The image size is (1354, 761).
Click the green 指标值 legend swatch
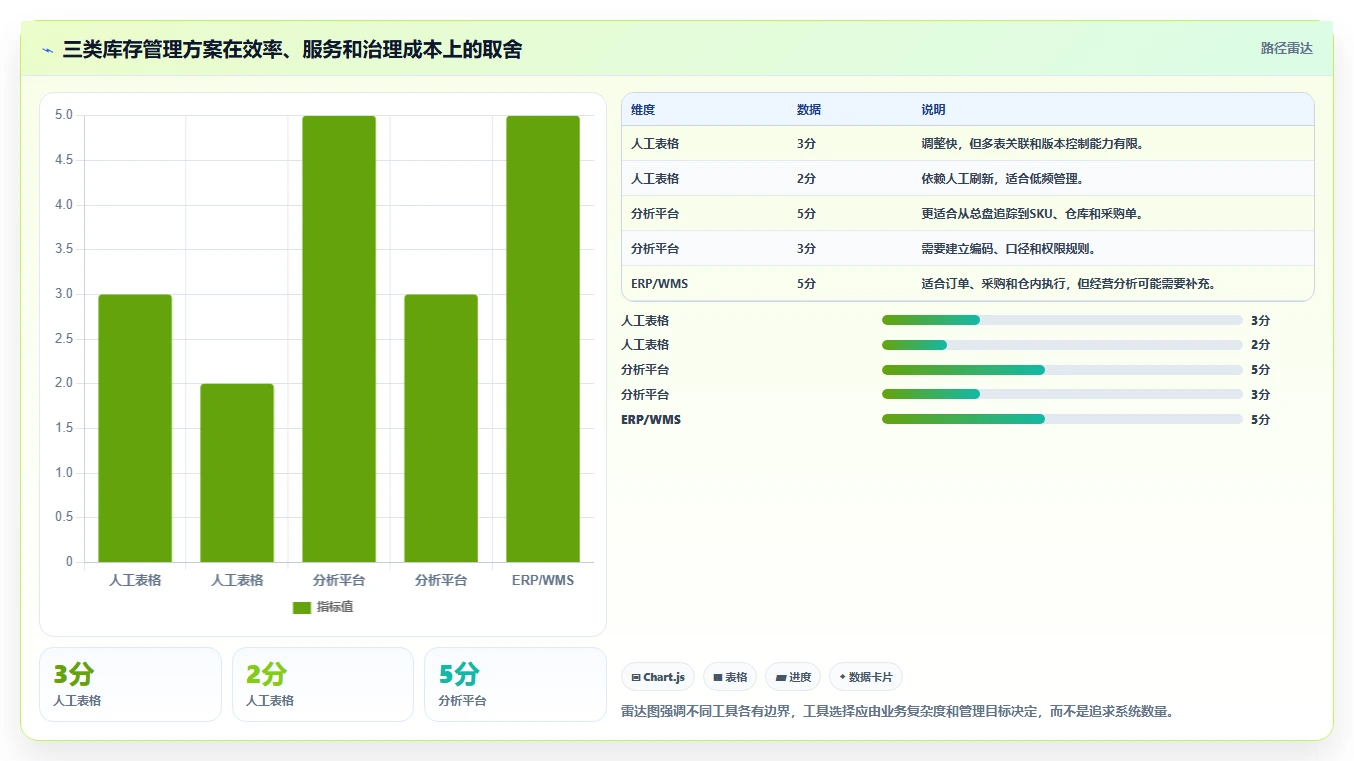pyautogui.click(x=302, y=608)
